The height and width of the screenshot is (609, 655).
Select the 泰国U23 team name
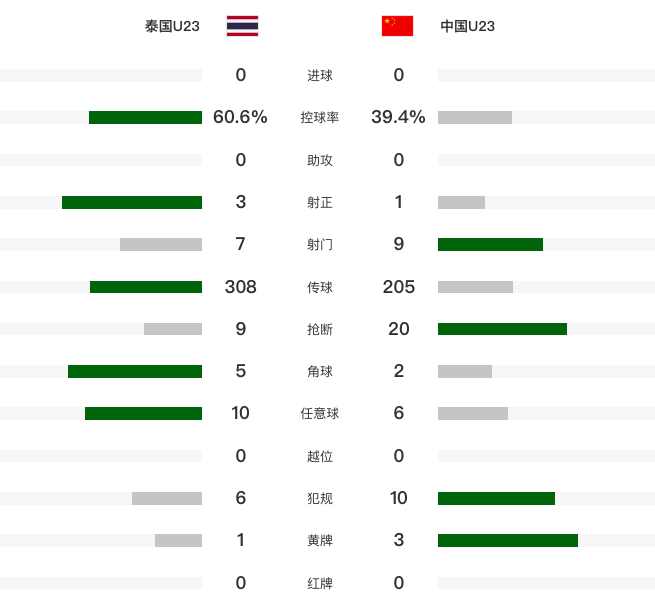(172, 27)
